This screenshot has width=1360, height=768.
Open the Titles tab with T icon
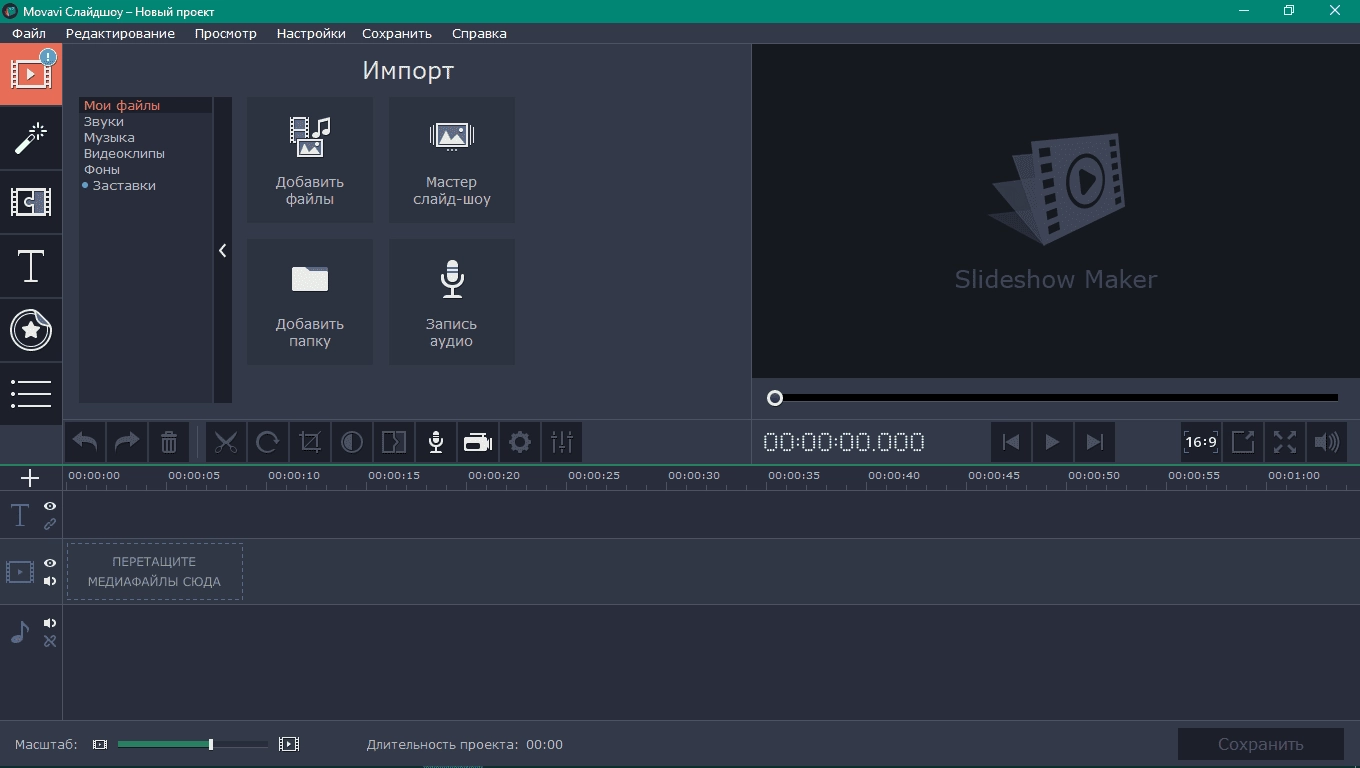[31, 266]
